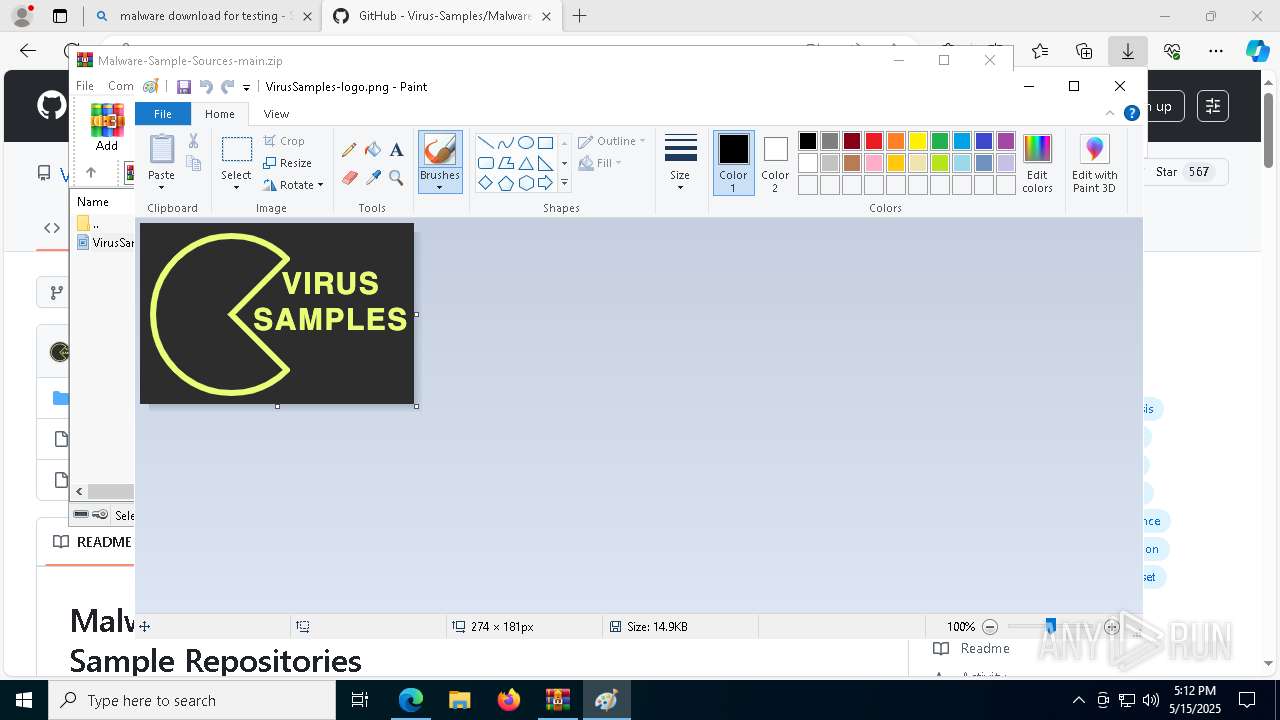Screen dimensions: 1280x720
Task: Select the Magnifier tool
Action: tap(396, 178)
